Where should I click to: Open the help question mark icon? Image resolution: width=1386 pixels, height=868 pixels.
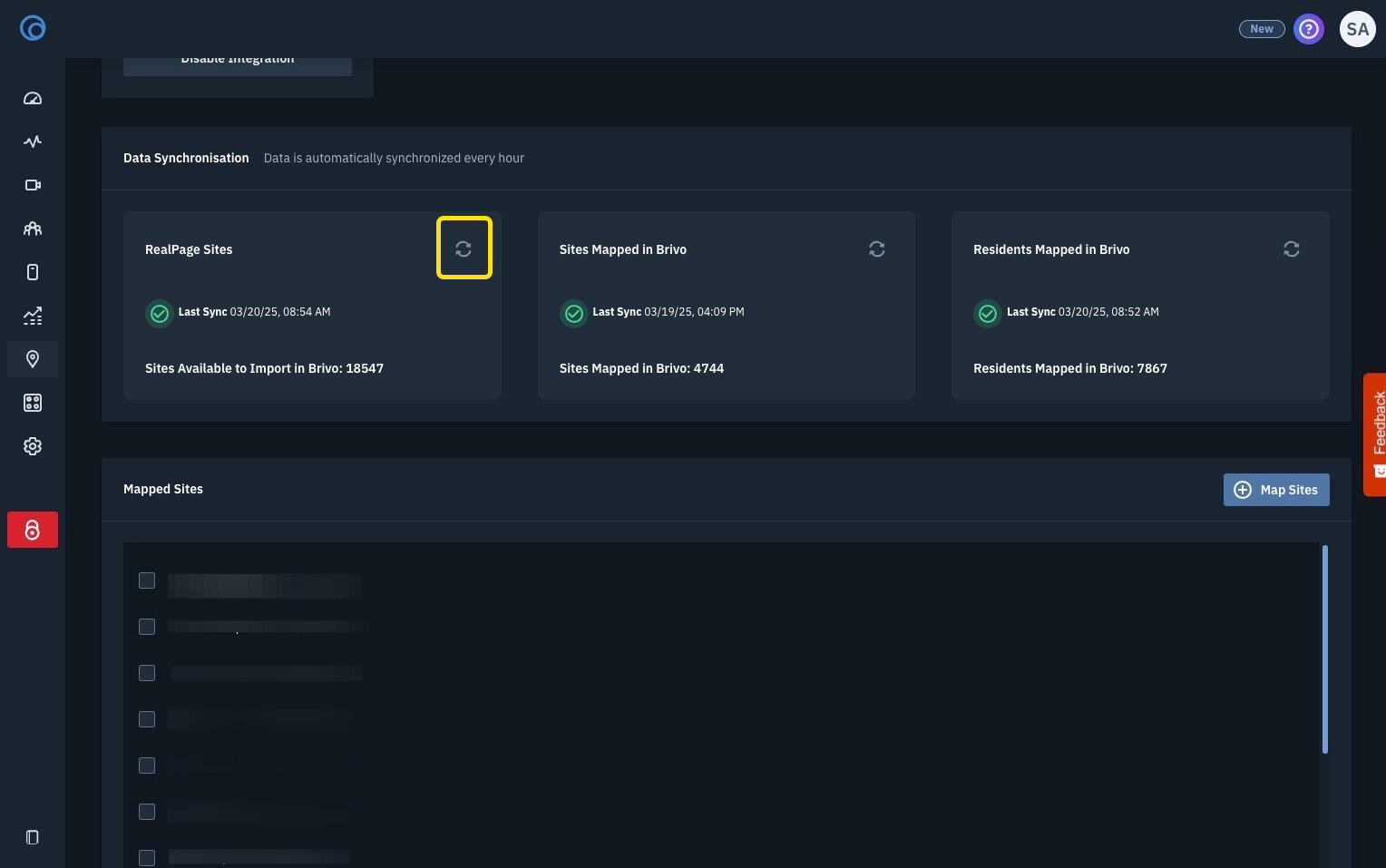(x=1309, y=29)
